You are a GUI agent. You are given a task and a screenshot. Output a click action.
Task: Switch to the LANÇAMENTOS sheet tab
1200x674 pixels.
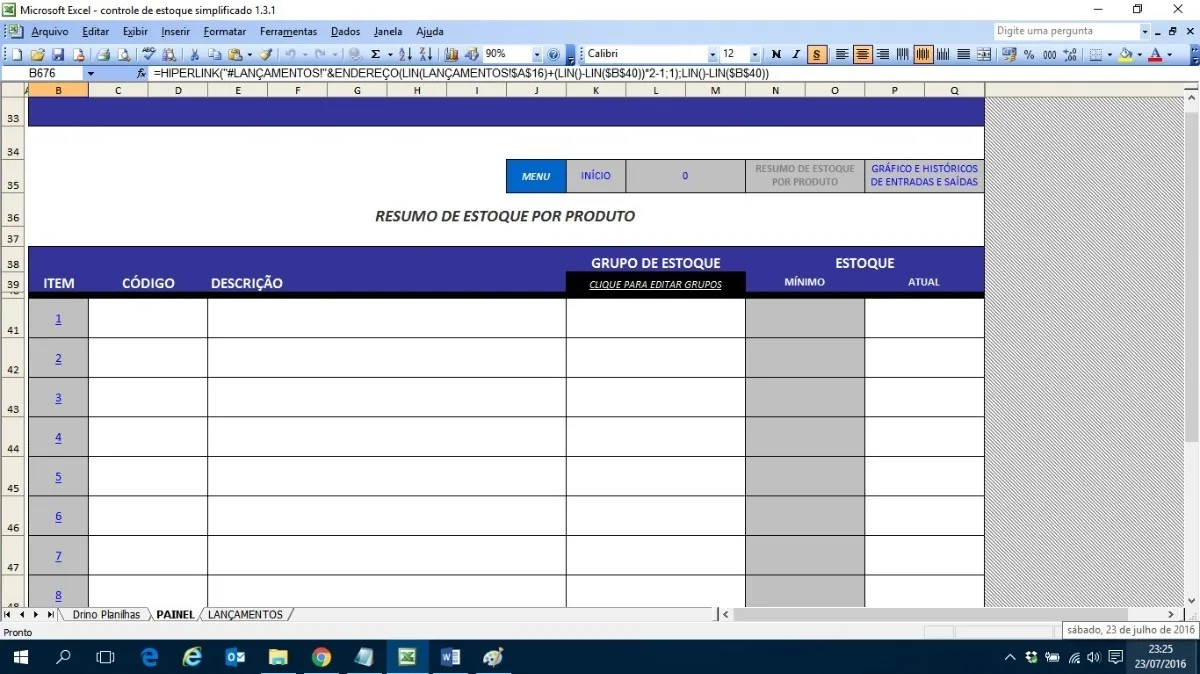coord(246,614)
